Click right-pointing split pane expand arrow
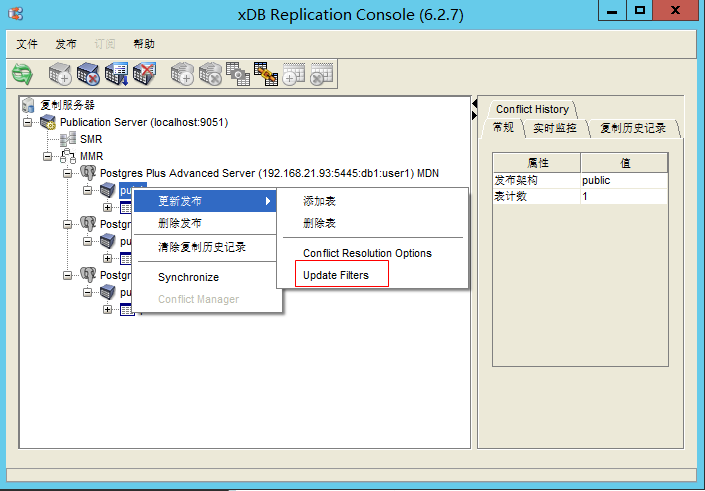The width and height of the screenshot is (705, 491). pyautogui.click(x=474, y=116)
